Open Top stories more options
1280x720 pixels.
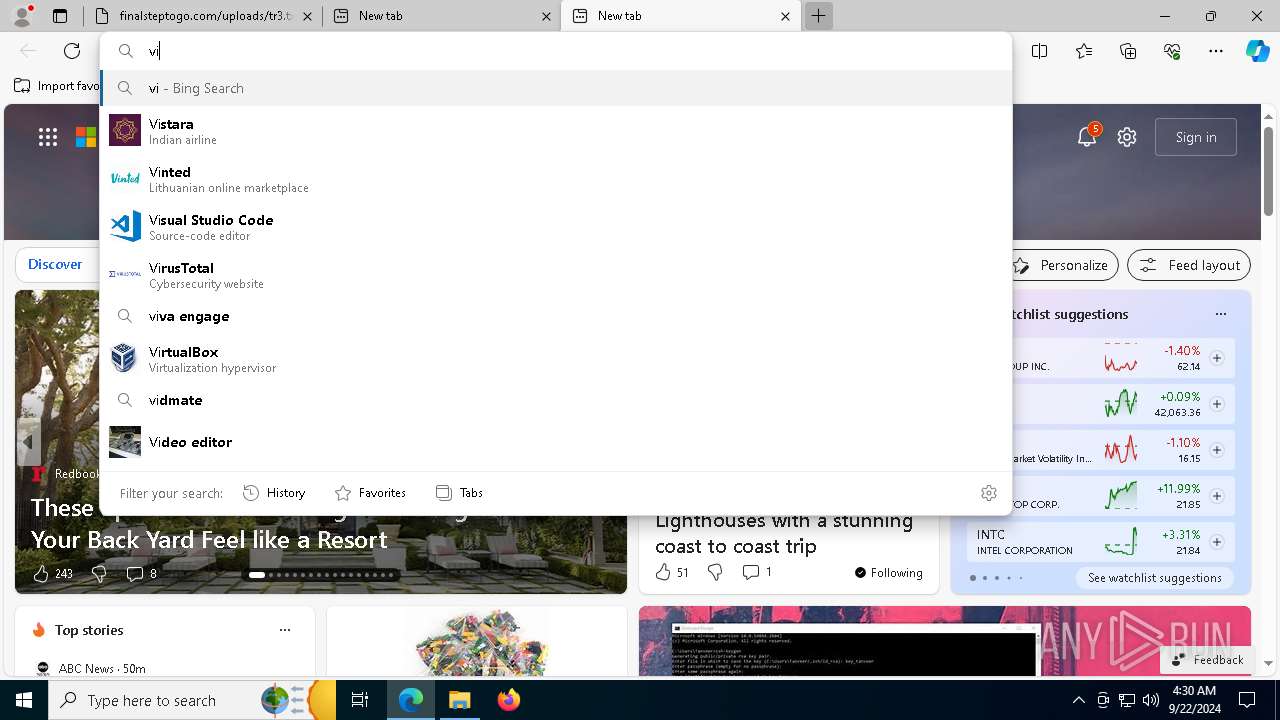(285, 630)
